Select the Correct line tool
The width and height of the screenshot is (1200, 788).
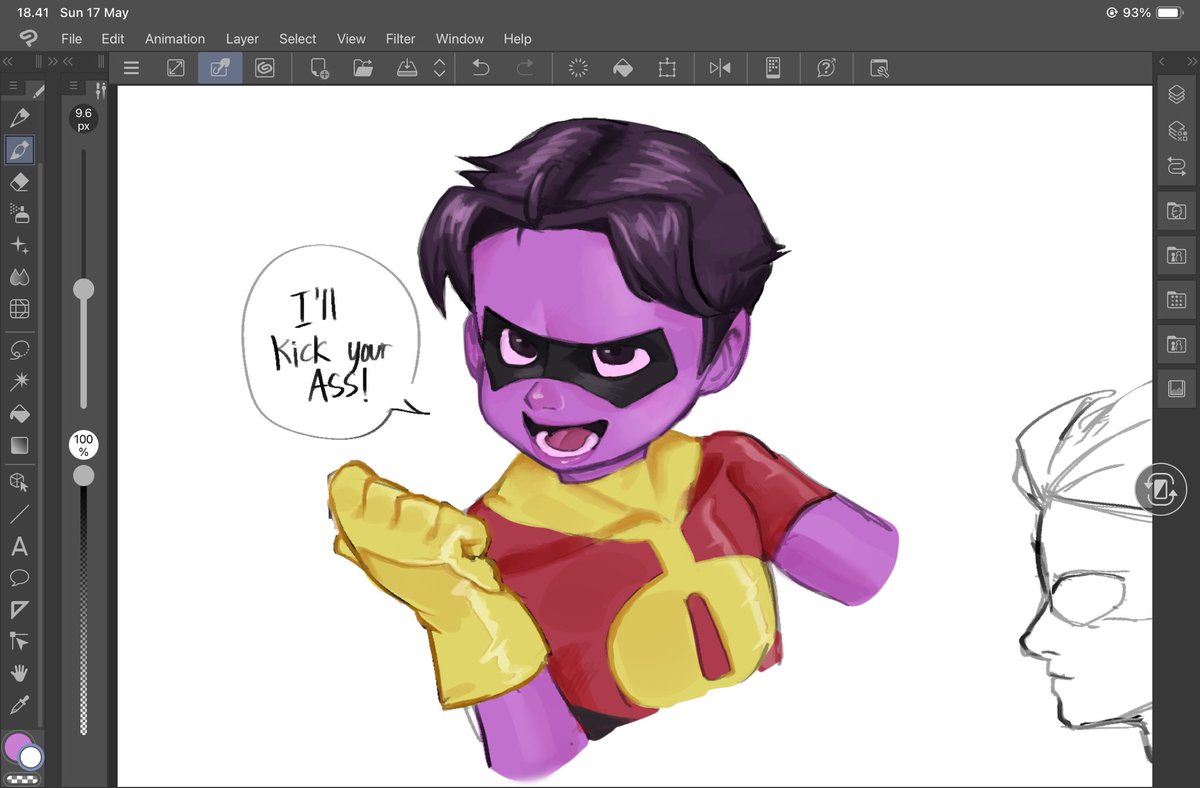[19, 641]
